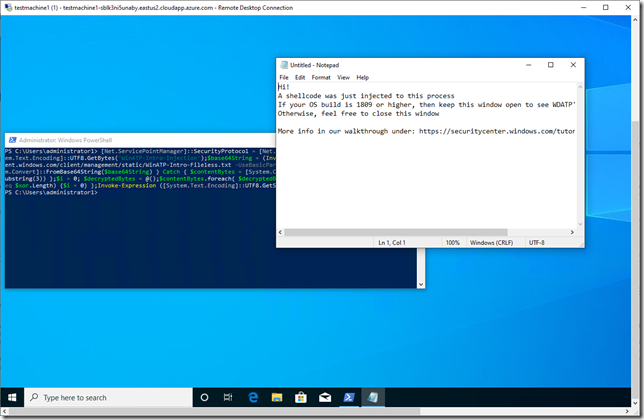Click the Cortana circle icon
The image size is (644, 420).
(204, 397)
